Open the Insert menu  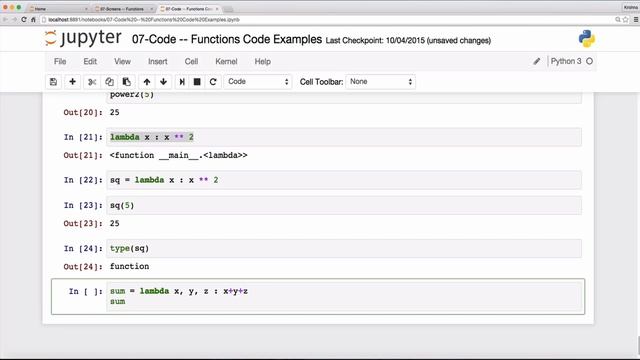158,61
